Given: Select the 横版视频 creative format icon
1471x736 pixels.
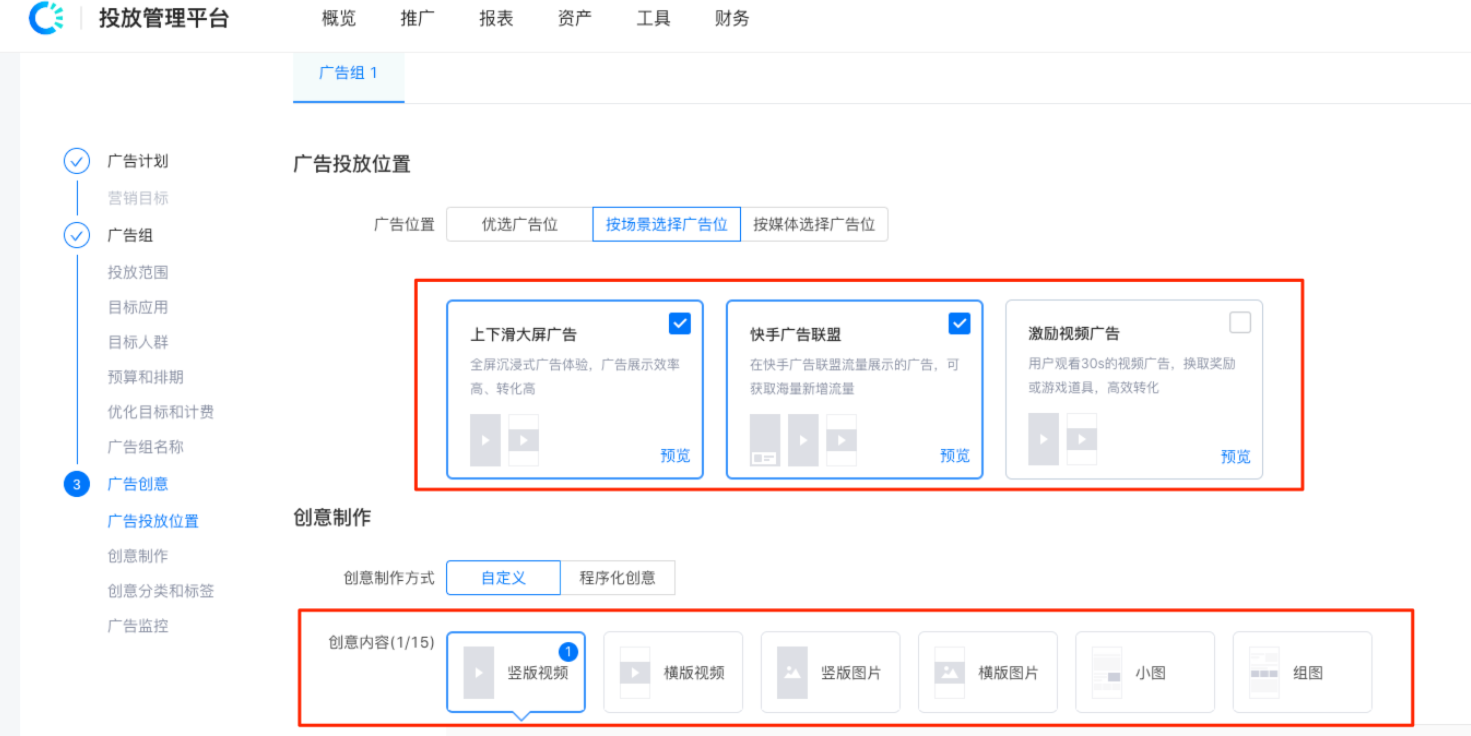Looking at the screenshot, I should [x=673, y=671].
